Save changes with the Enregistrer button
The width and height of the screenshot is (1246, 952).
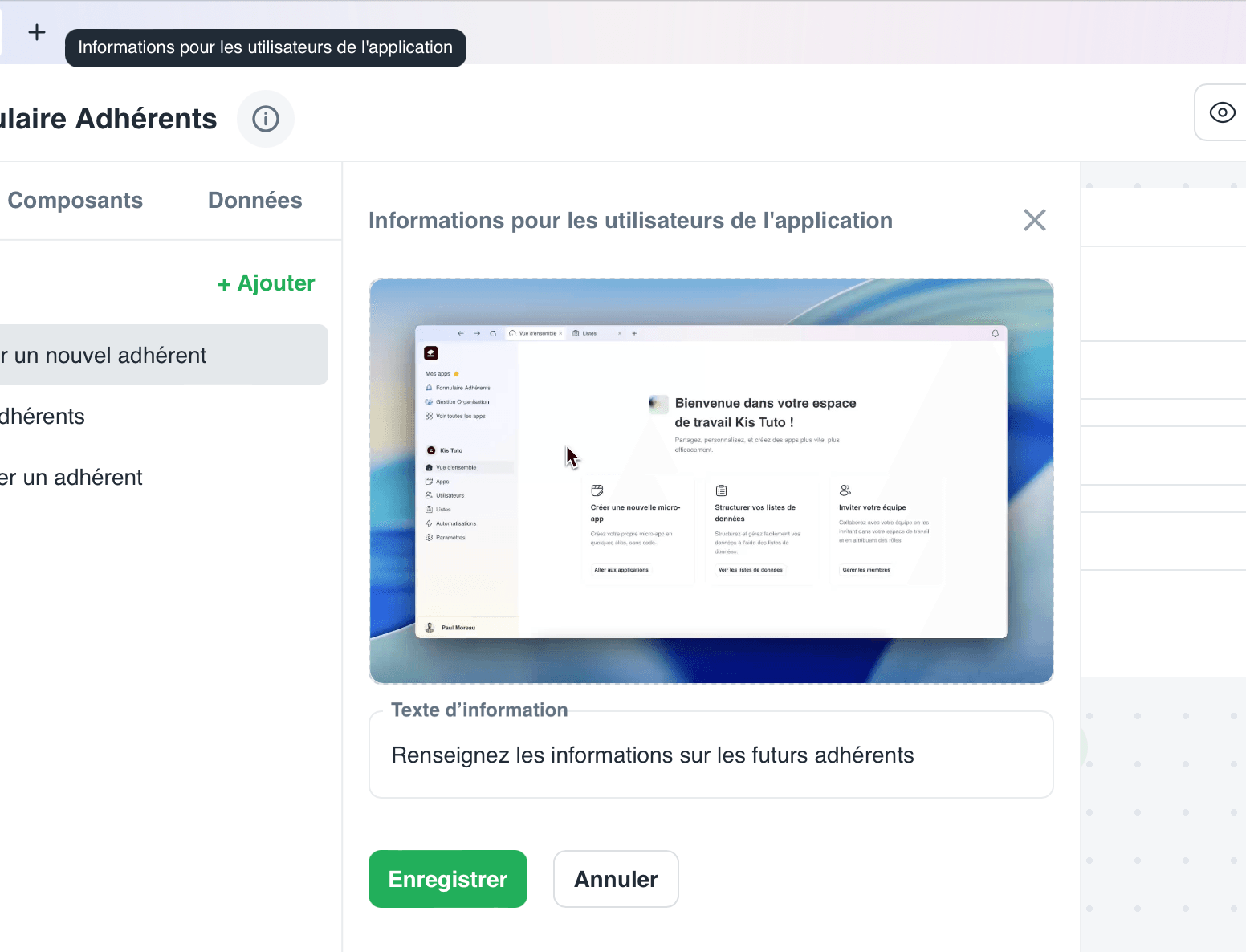(x=448, y=879)
